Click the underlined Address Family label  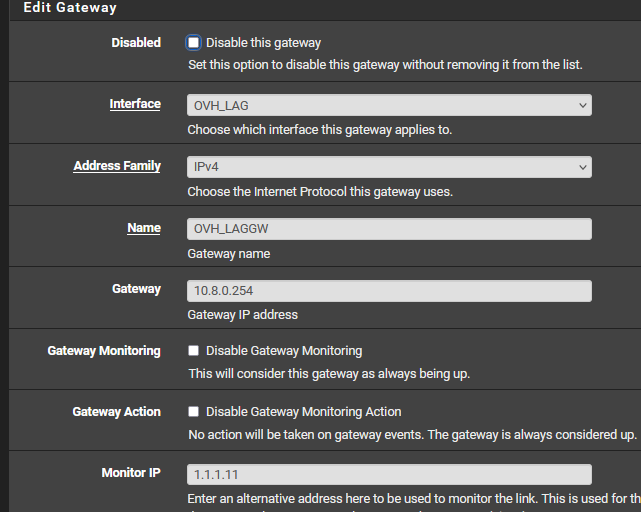(x=117, y=166)
